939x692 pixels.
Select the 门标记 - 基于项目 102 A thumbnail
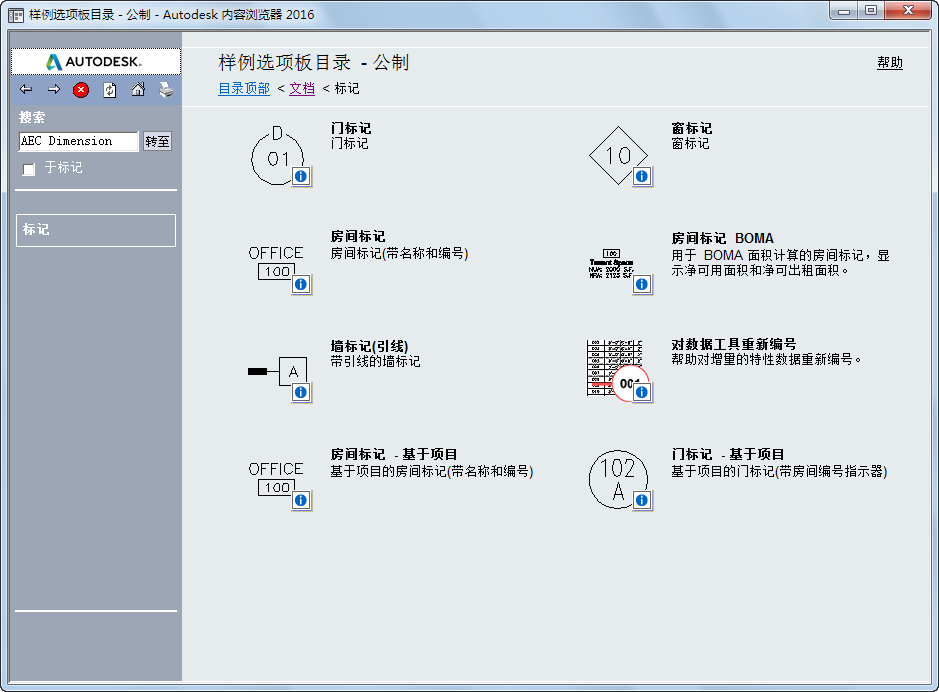coord(618,479)
